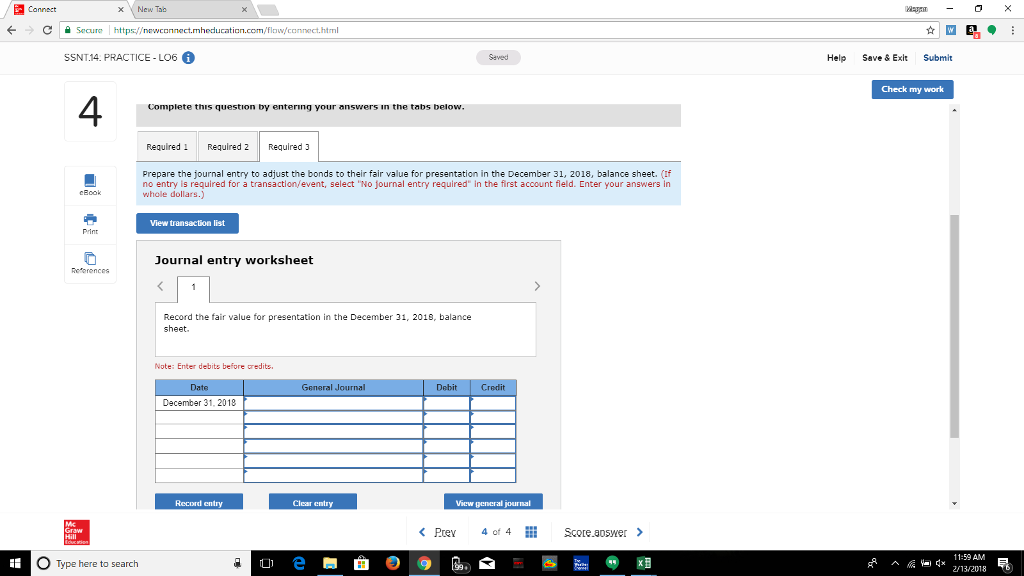Click the Save & Exit link
Viewport: 1024px width, 576px height.
pyautogui.click(x=884, y=58)
